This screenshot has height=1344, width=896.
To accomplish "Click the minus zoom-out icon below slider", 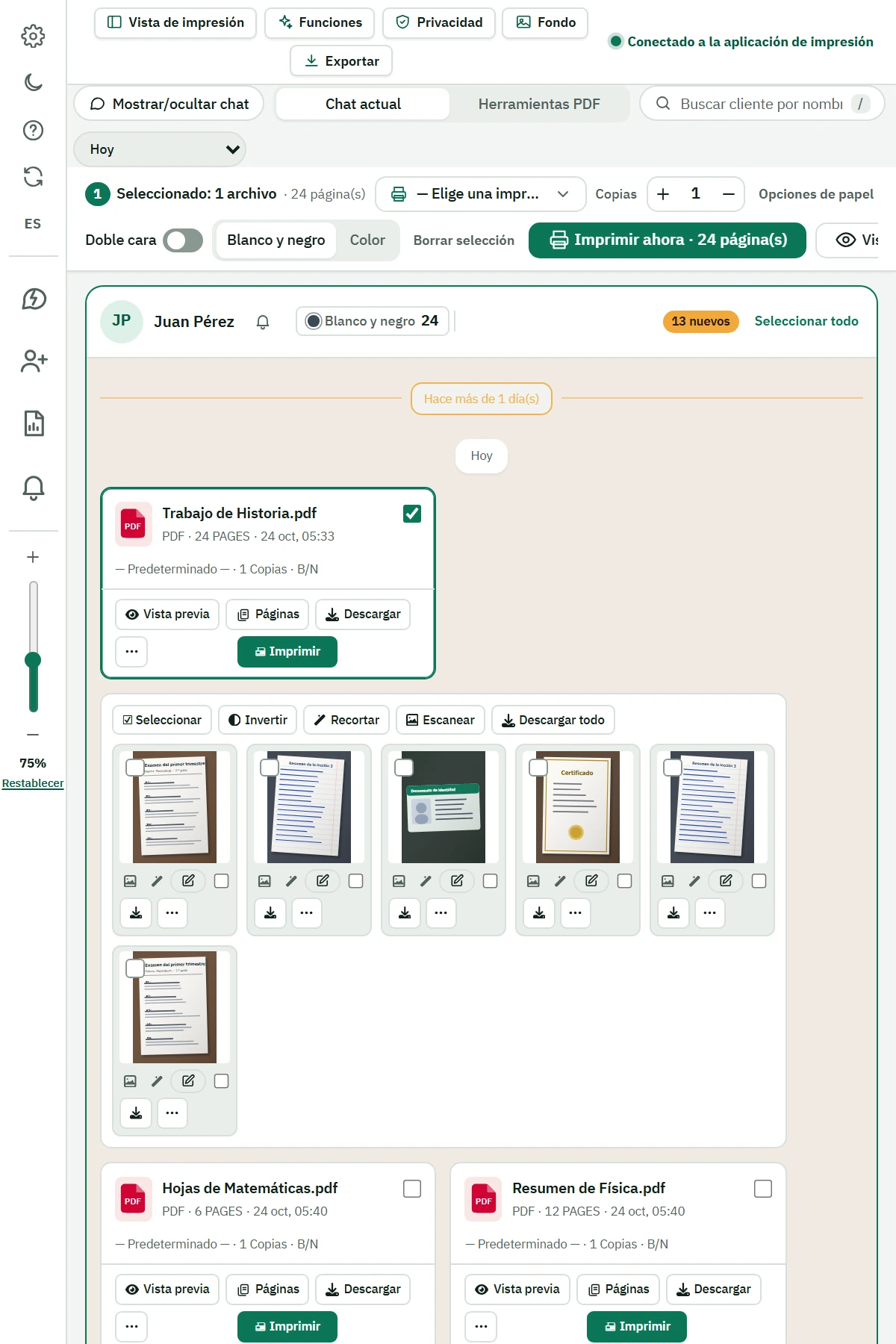I will (33, 735).
